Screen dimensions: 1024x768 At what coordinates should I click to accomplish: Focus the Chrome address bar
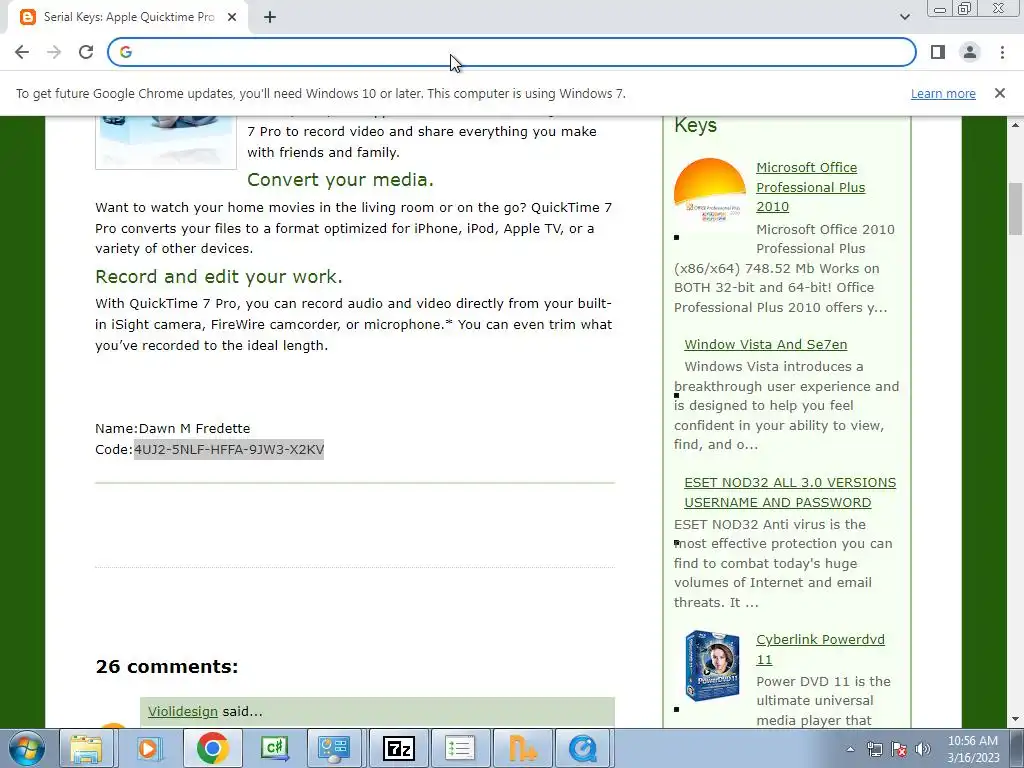[512, 52]
